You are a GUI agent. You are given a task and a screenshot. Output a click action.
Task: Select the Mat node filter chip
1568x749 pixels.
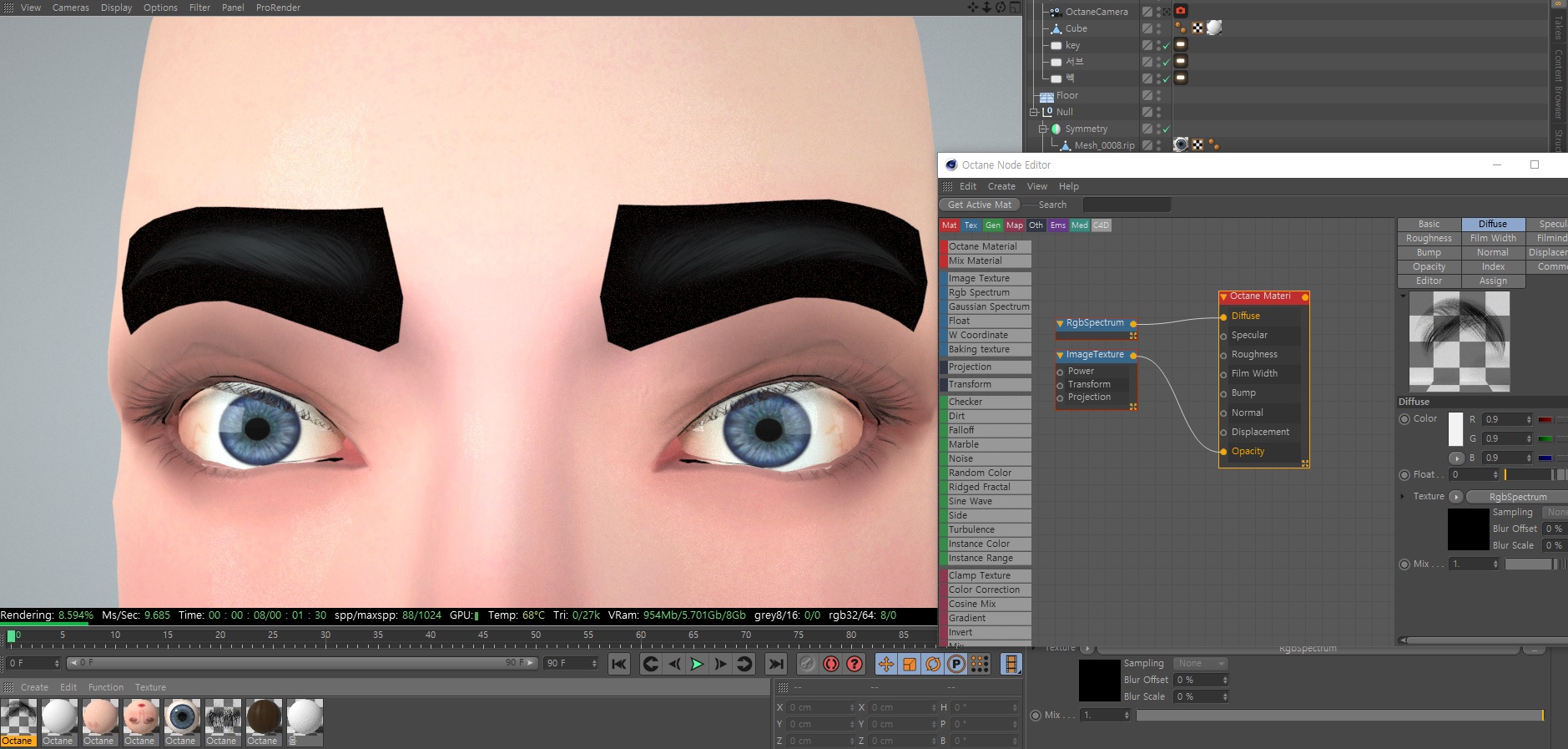coord(950,225)
